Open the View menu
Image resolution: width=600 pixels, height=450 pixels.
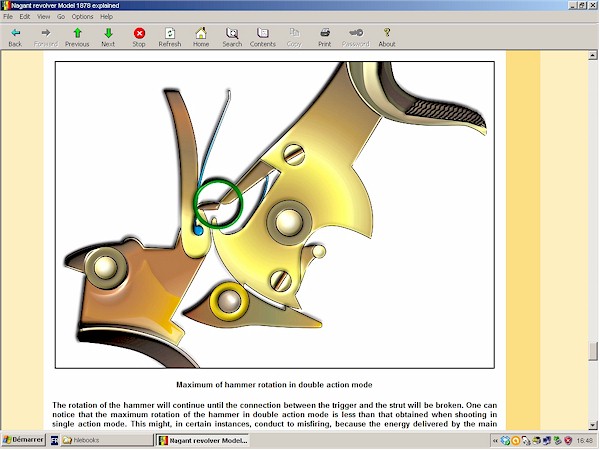click(43, 16)
